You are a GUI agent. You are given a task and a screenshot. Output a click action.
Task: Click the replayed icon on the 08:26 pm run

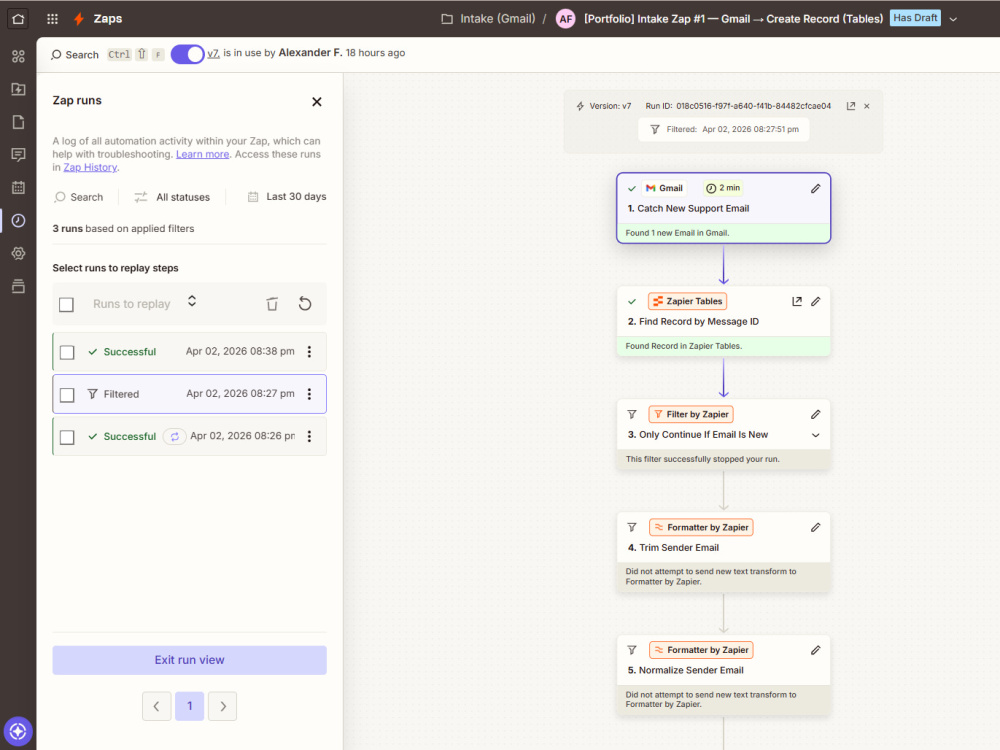tap(174, 436)
